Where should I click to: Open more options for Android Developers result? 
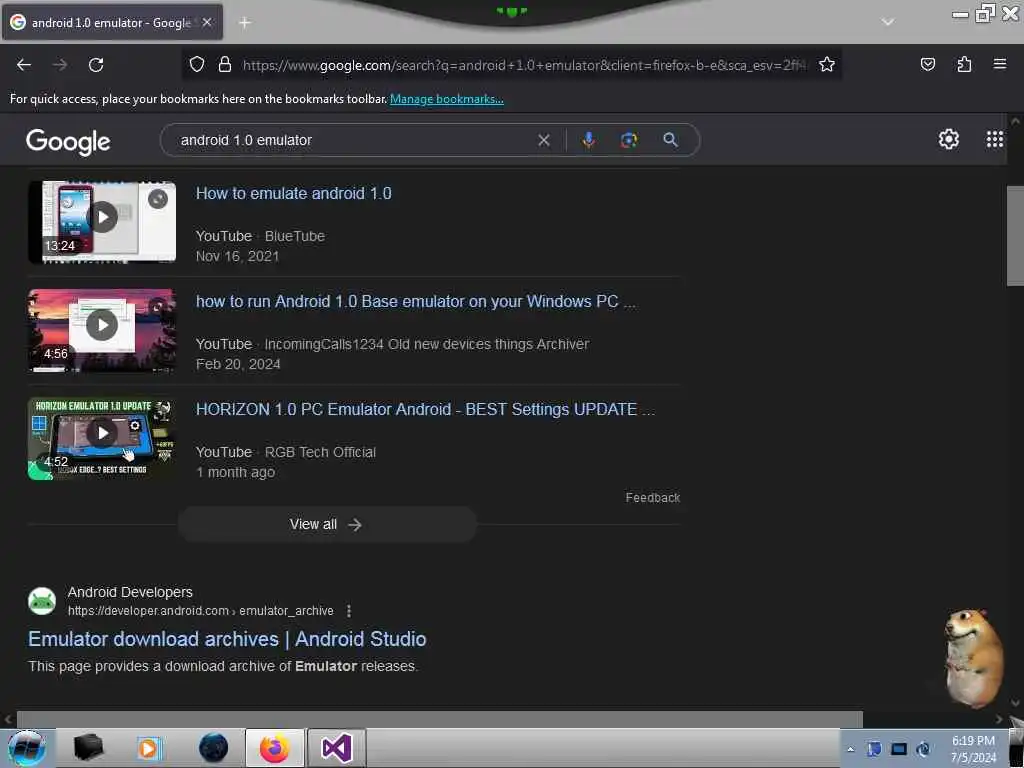[x=349, y=611]
